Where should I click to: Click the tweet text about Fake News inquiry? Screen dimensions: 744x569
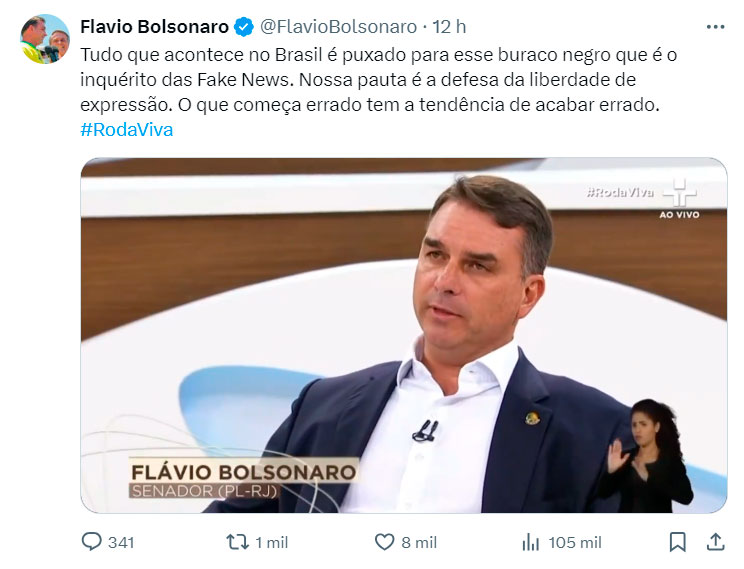378,80
